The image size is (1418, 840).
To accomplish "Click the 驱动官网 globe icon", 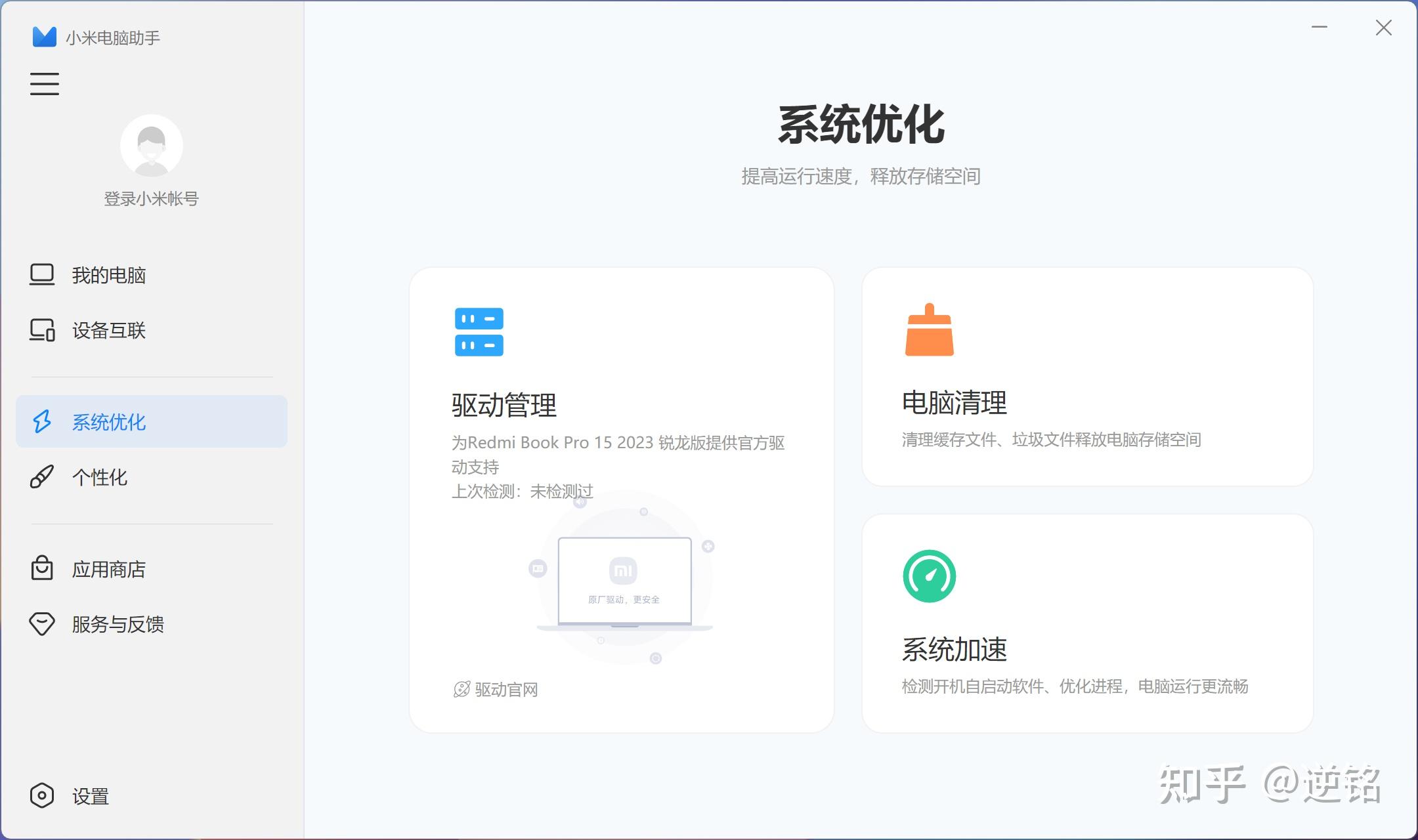I will 462,690.
